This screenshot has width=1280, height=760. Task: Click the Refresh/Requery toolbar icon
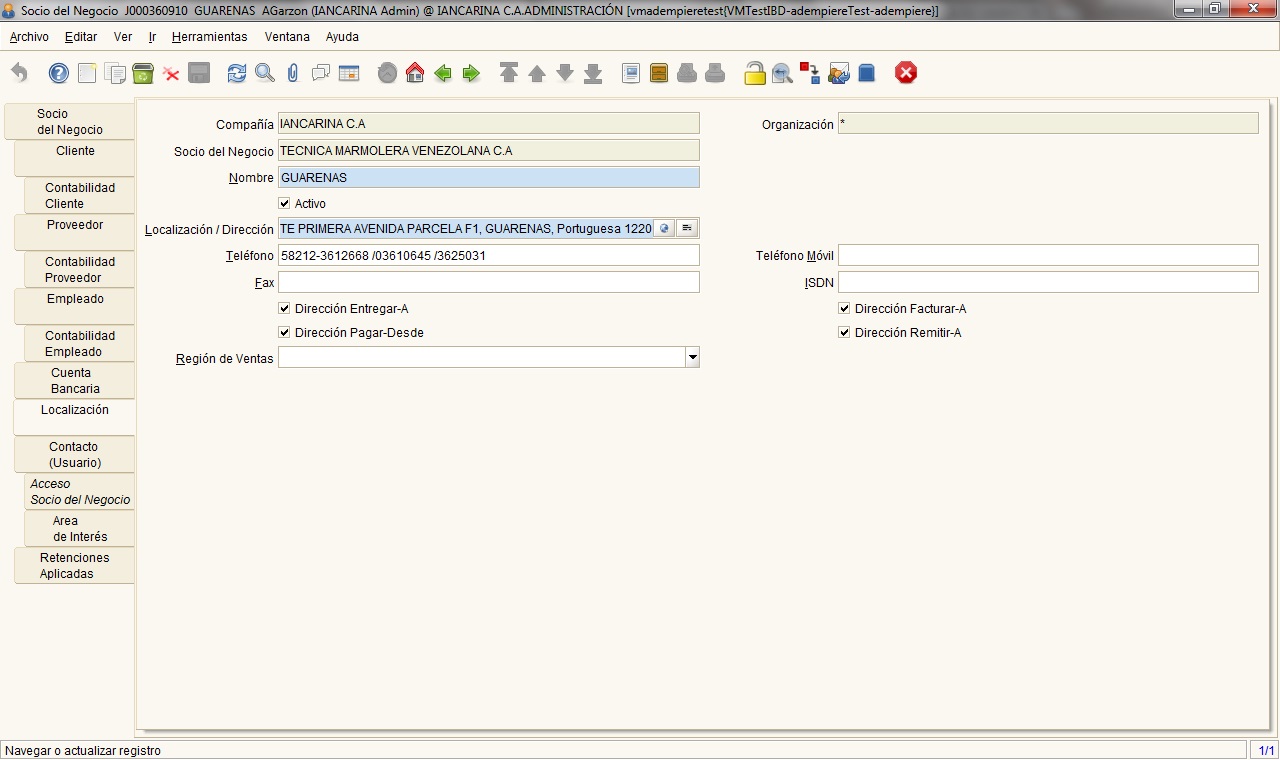point(237,73)
